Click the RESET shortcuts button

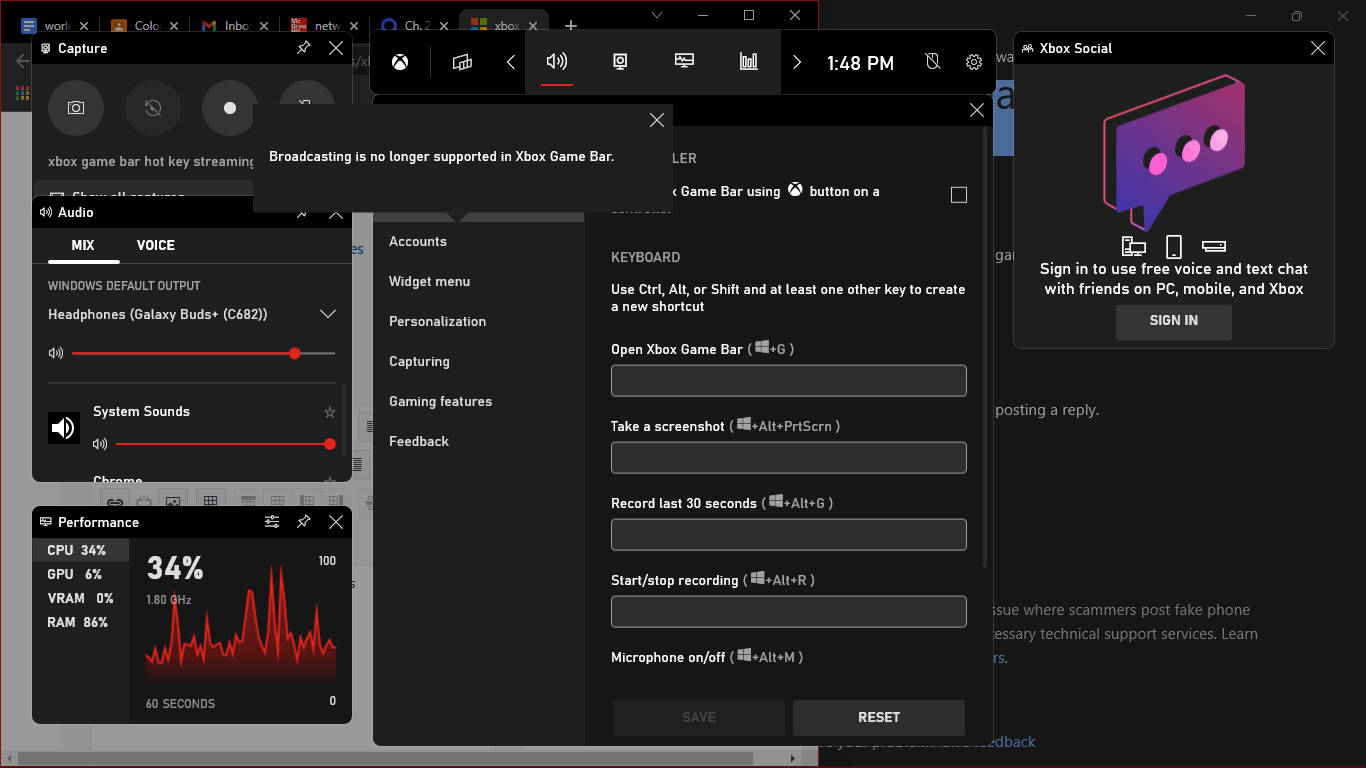click(879, 717)
